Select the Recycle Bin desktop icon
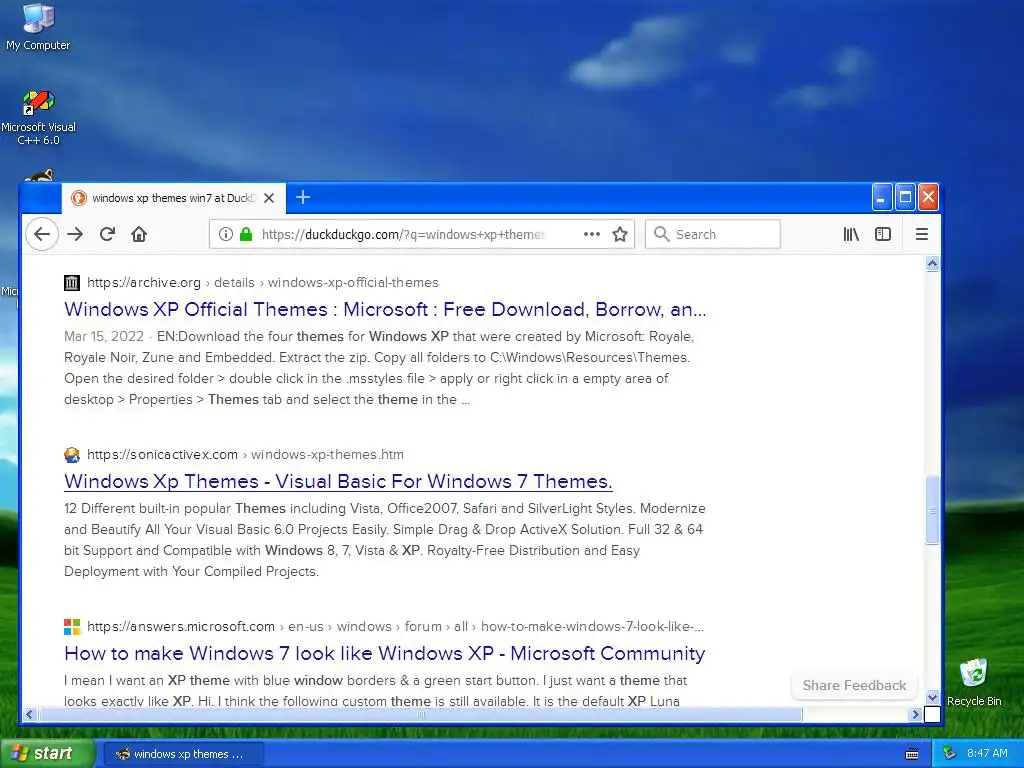1024x768 pixels. [x=974, y=682]
